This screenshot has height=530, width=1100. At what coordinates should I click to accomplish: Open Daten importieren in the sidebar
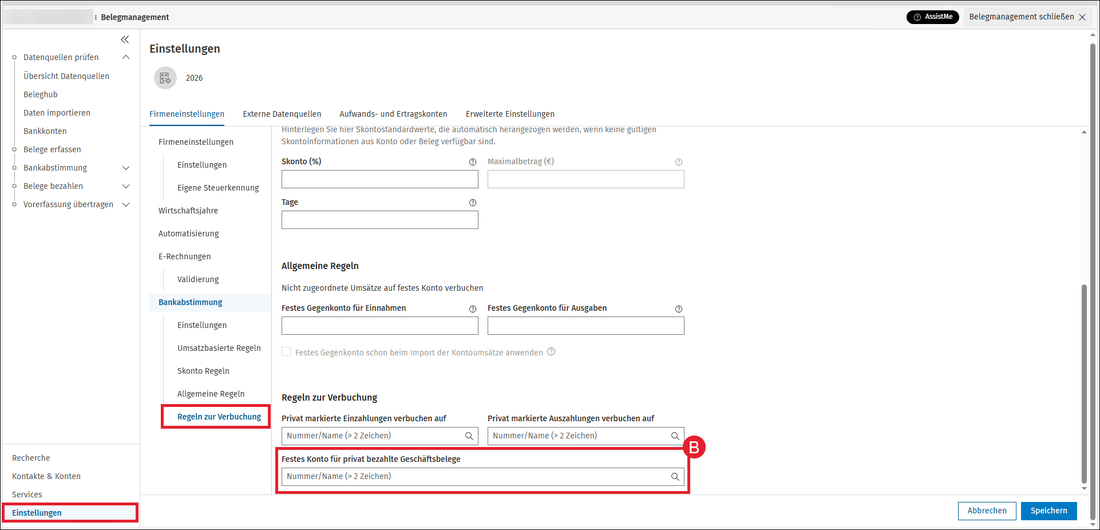click(x=57, y=112)
